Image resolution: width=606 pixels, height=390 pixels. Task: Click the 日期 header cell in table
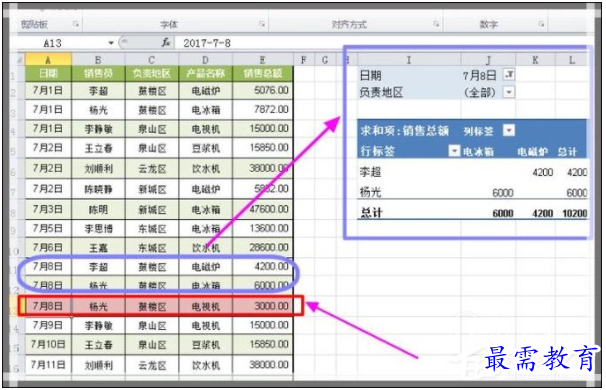tap(48, 73)
